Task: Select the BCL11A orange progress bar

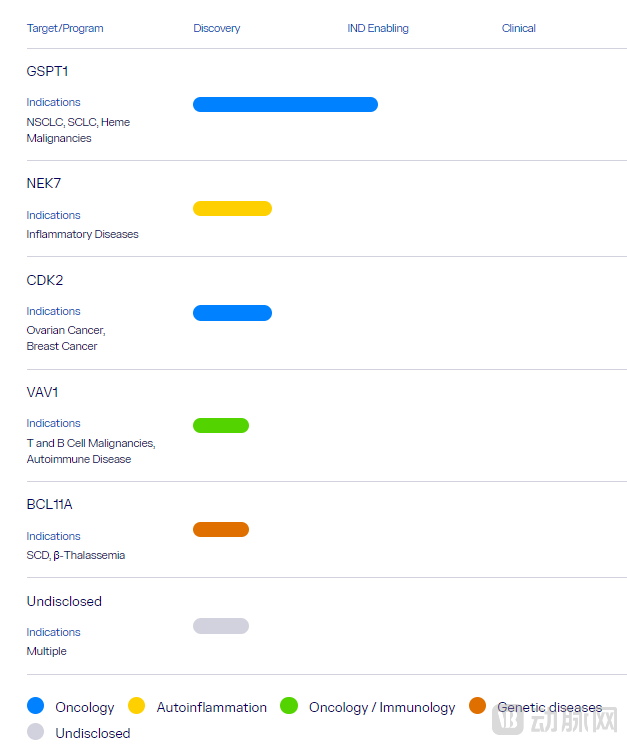Action: click(x=221, y=530)
